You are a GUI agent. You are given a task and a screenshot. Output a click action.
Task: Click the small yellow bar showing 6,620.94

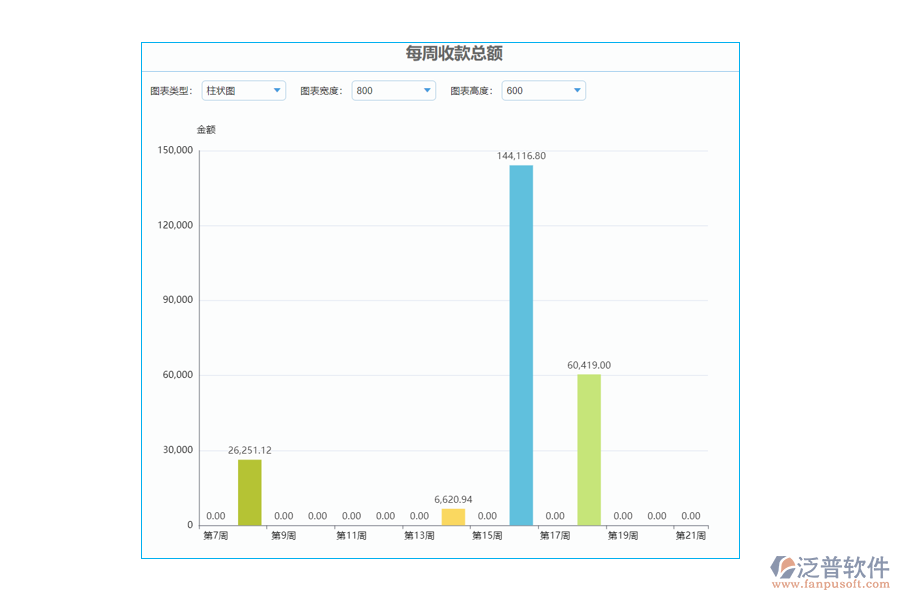pyautogui.click(x=451, y=514)
